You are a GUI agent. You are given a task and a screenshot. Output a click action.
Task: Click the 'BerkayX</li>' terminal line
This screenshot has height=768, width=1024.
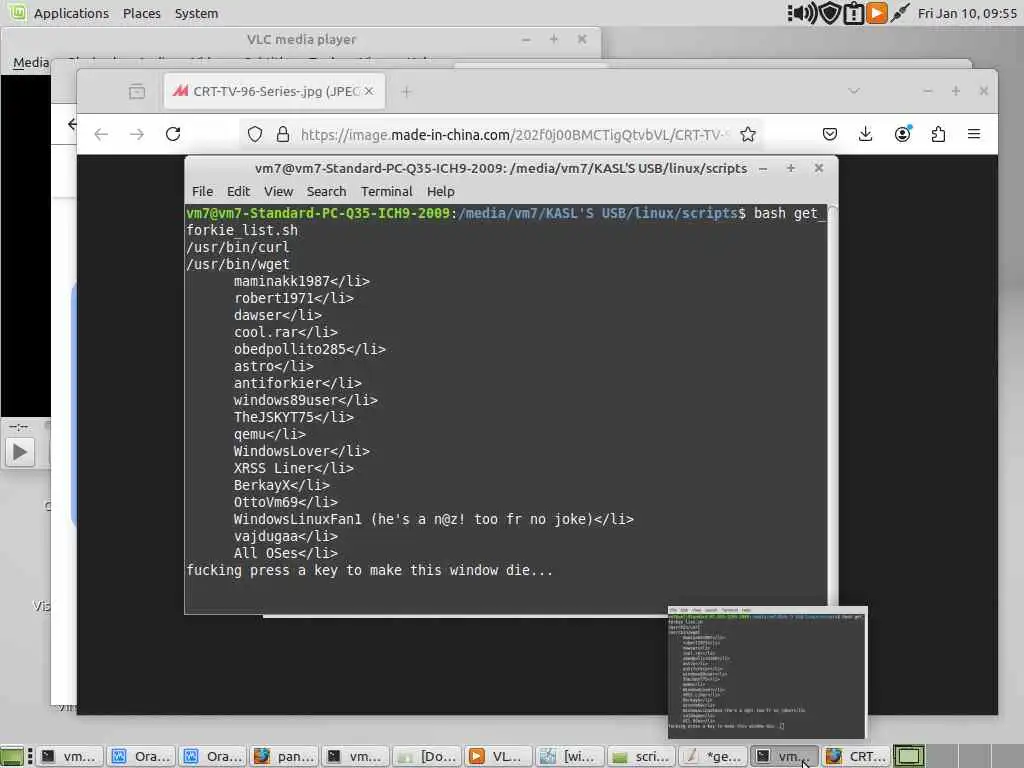coord(281,485)
